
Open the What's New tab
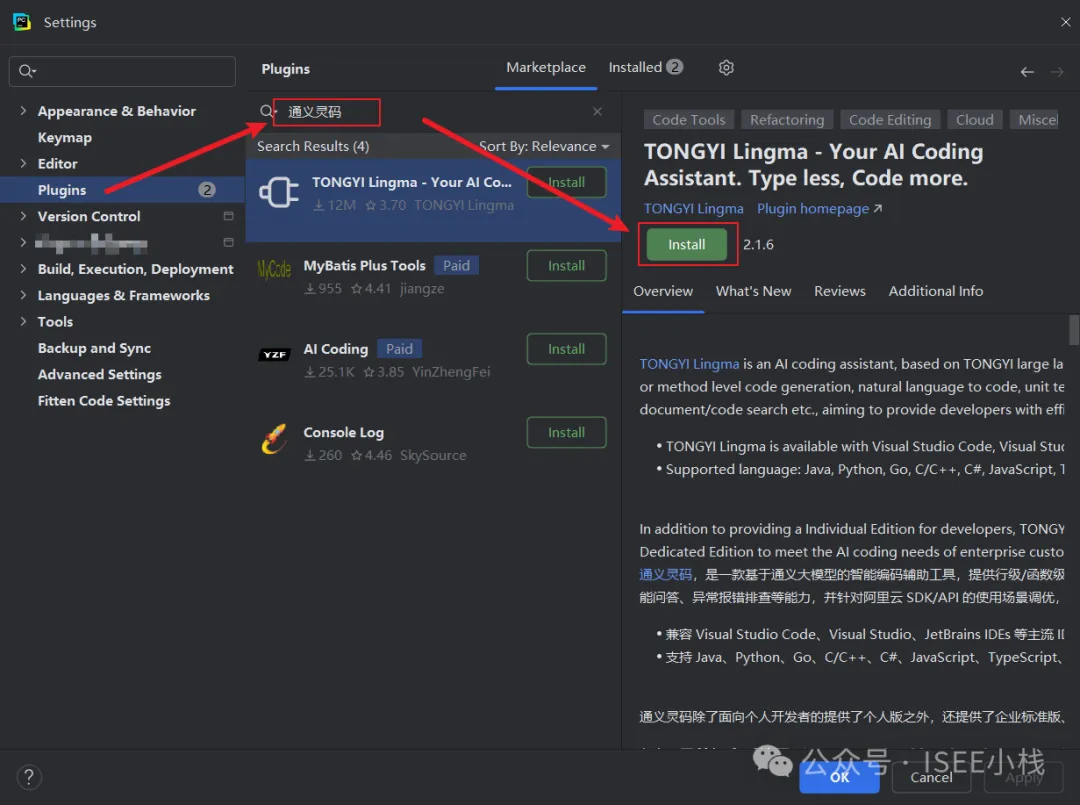(754, 291)
